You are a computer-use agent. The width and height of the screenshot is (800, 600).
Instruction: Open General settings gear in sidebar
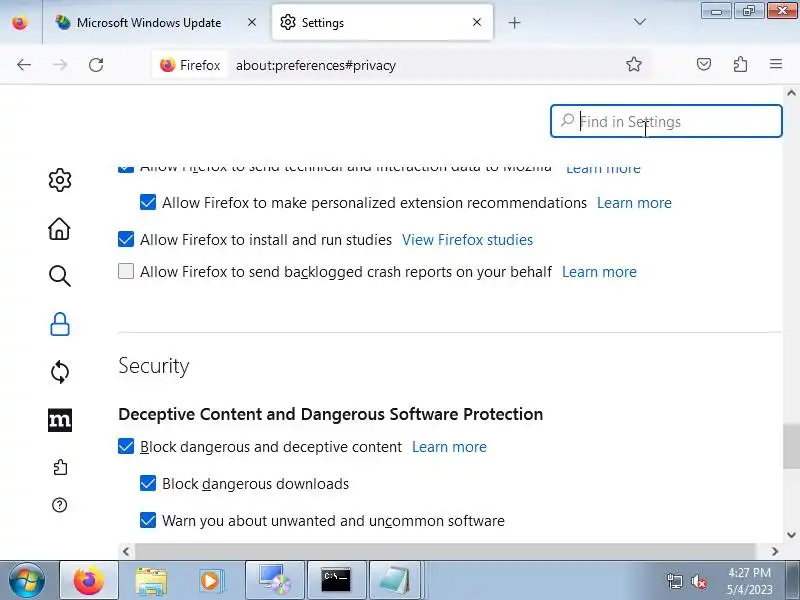tap(60, 180)
